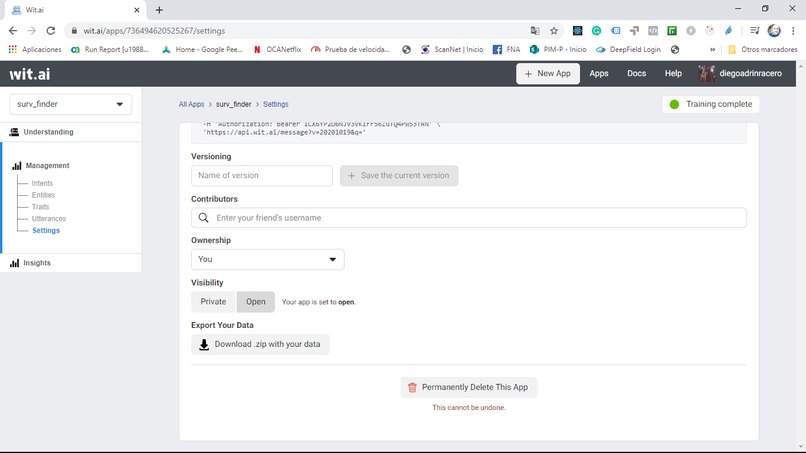Select Traits in the Management tree
The height and width of the screenshot is (453, 806).
tap(41, 207)
